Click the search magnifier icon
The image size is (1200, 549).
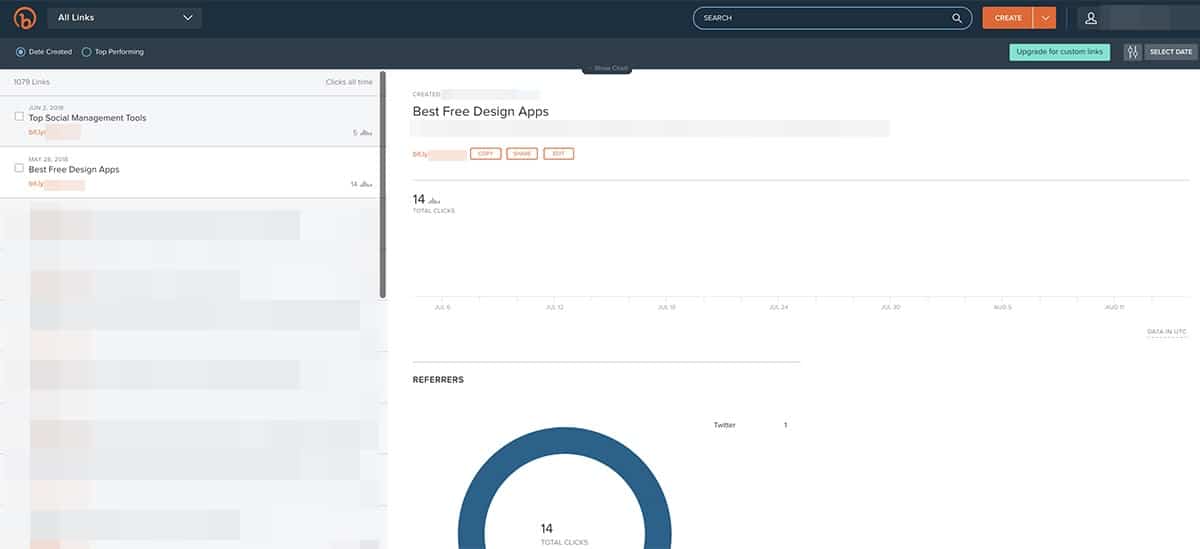[957, 18]
